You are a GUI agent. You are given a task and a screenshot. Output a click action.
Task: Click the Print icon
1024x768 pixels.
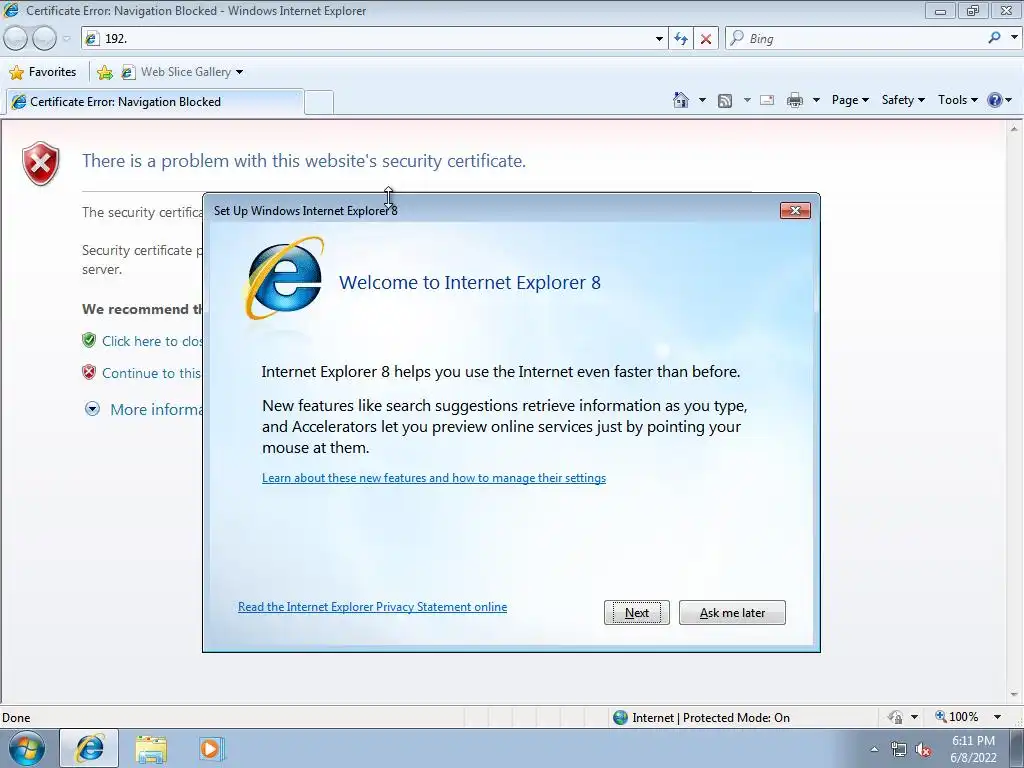click(x=795, y=100)
